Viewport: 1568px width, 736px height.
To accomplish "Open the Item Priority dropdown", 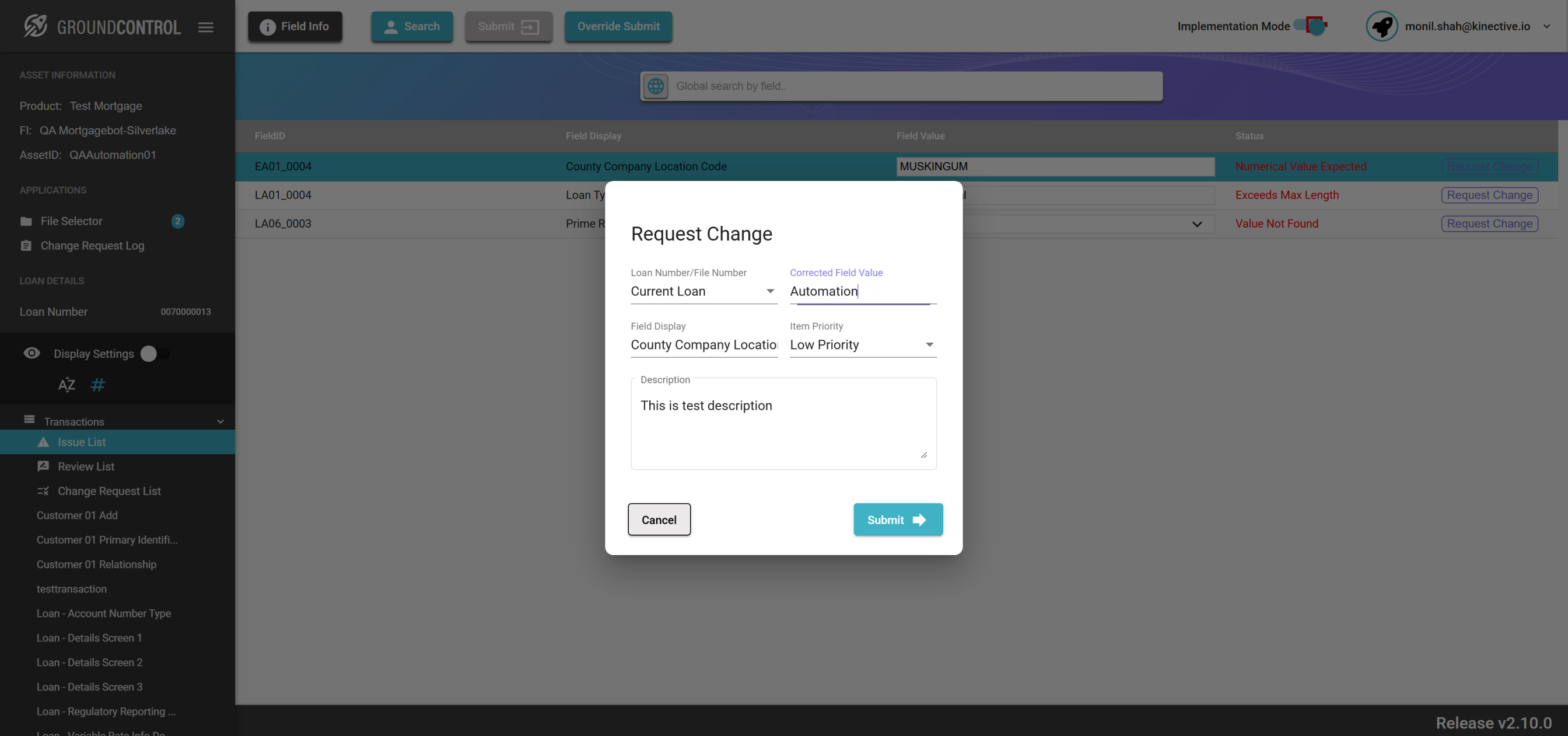I will (862, 345).
